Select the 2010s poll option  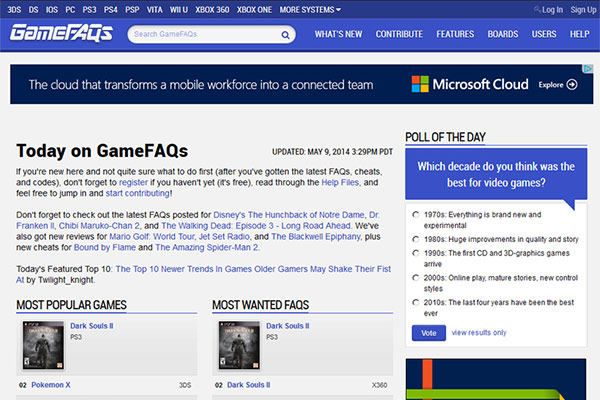click(416, 302)
